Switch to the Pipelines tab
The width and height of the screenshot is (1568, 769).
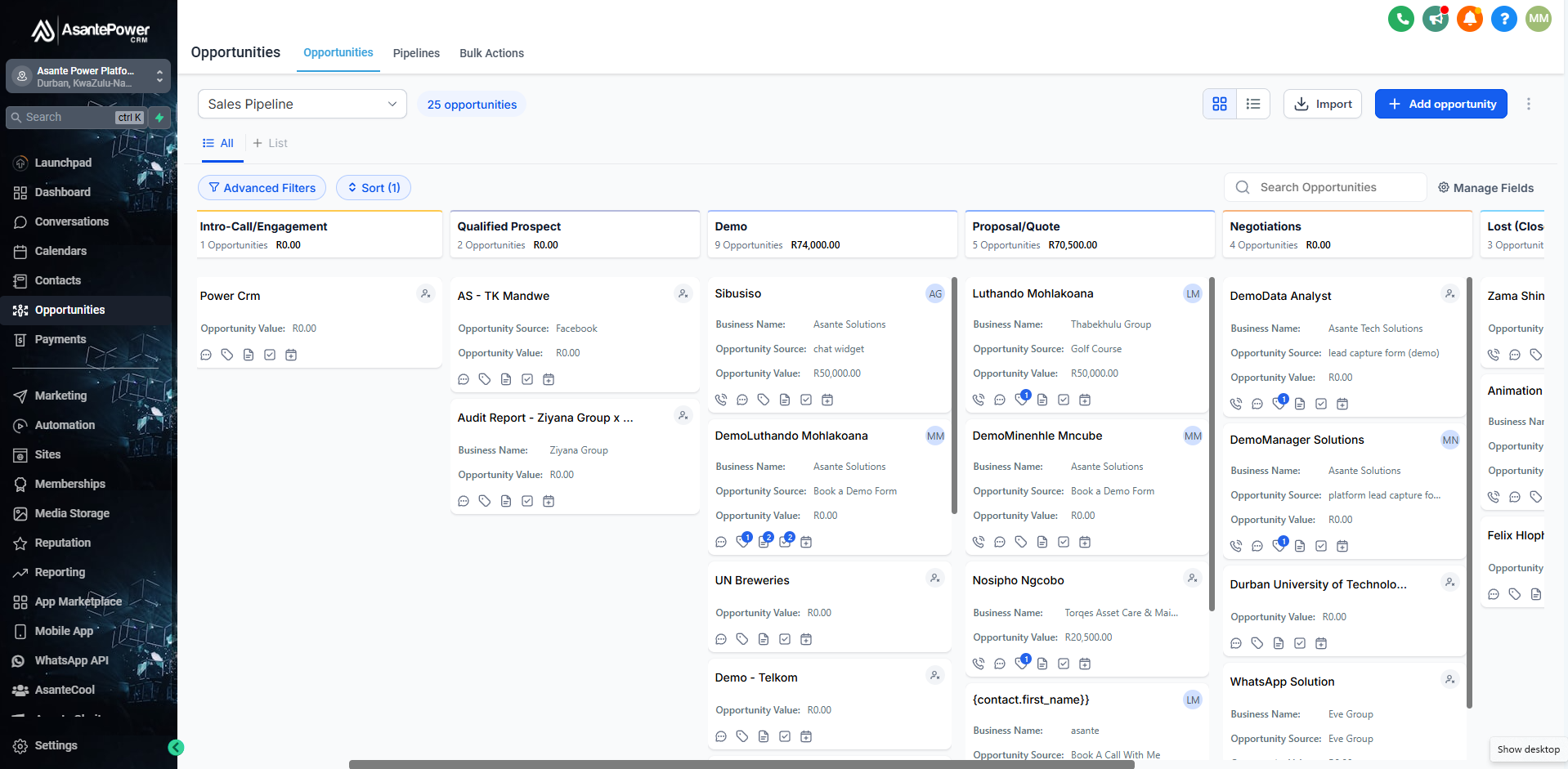click(x=416, y=53)
